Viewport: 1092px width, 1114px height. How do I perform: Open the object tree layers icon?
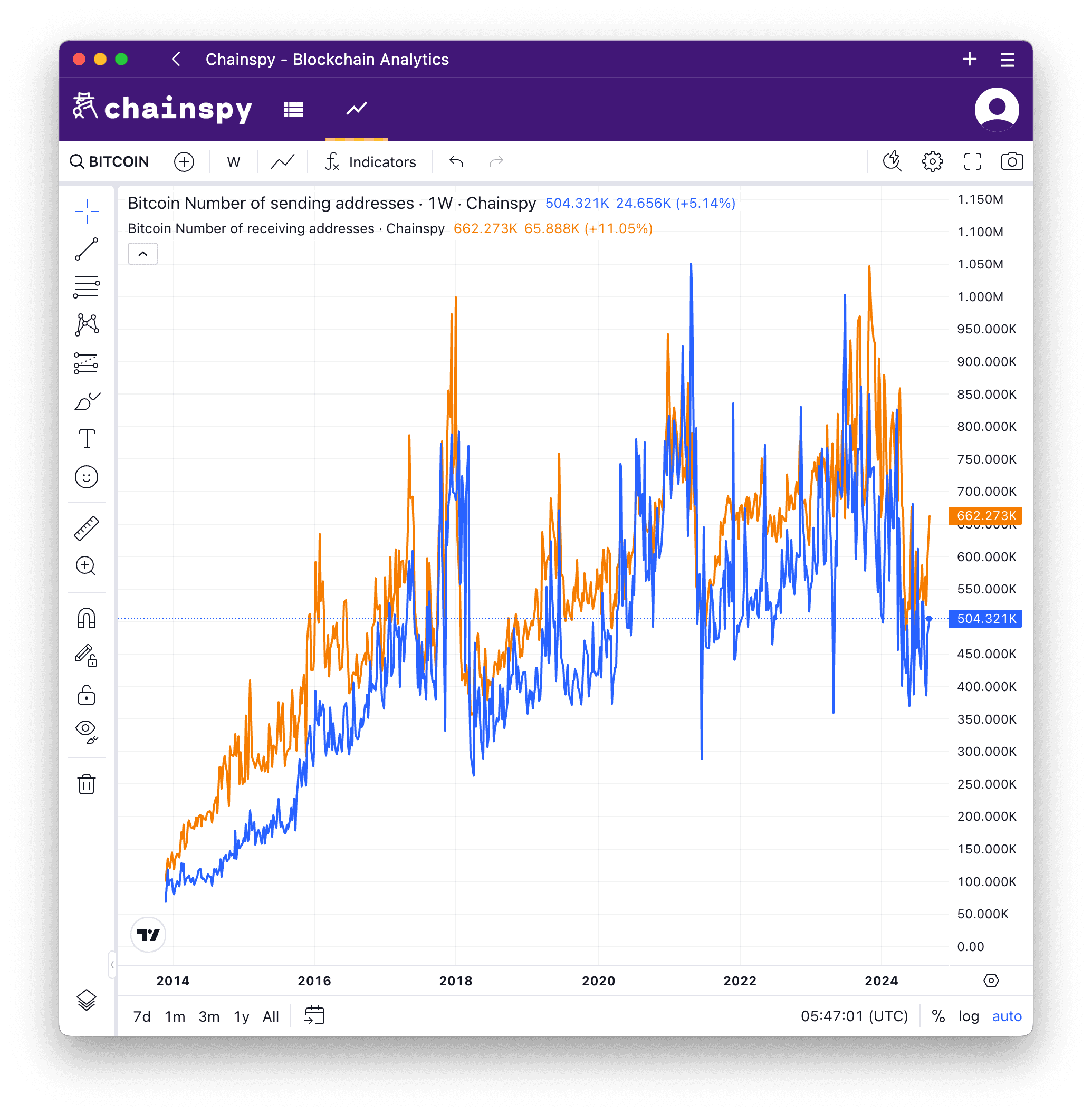pyautogui.click(x=87, y=1000)
